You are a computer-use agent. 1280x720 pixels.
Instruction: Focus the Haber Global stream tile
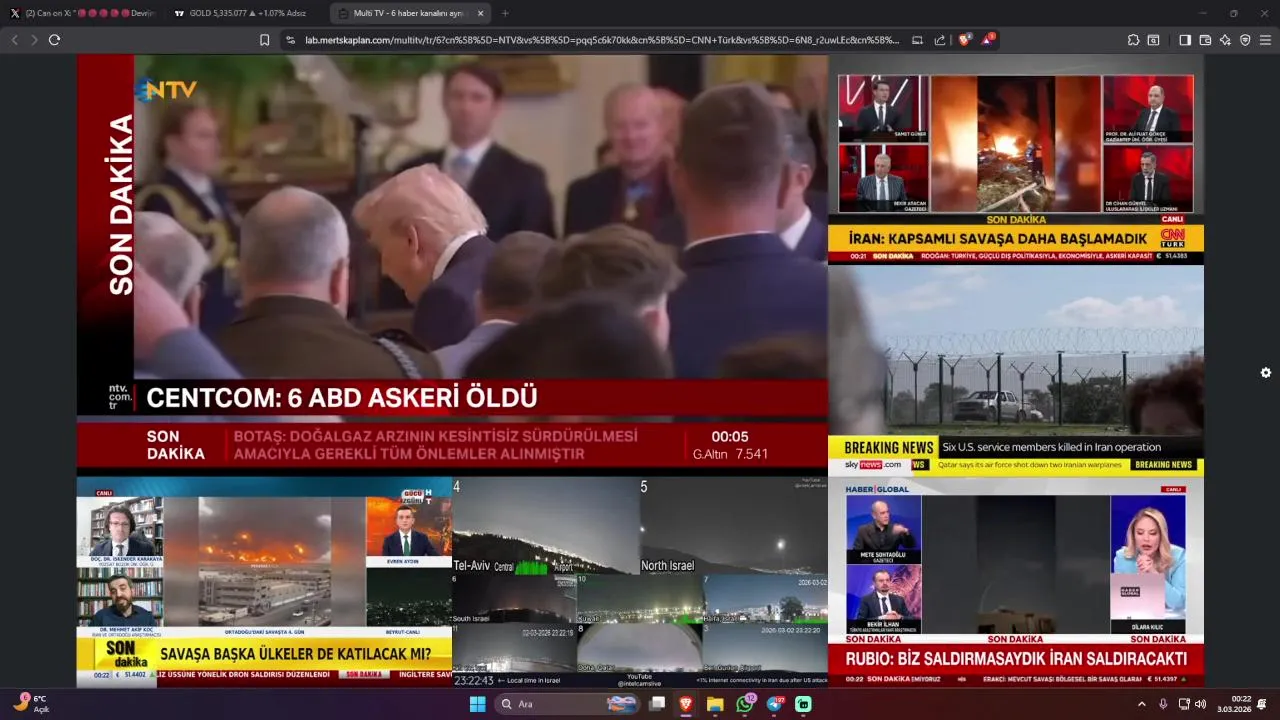[x=1016, y=582]
